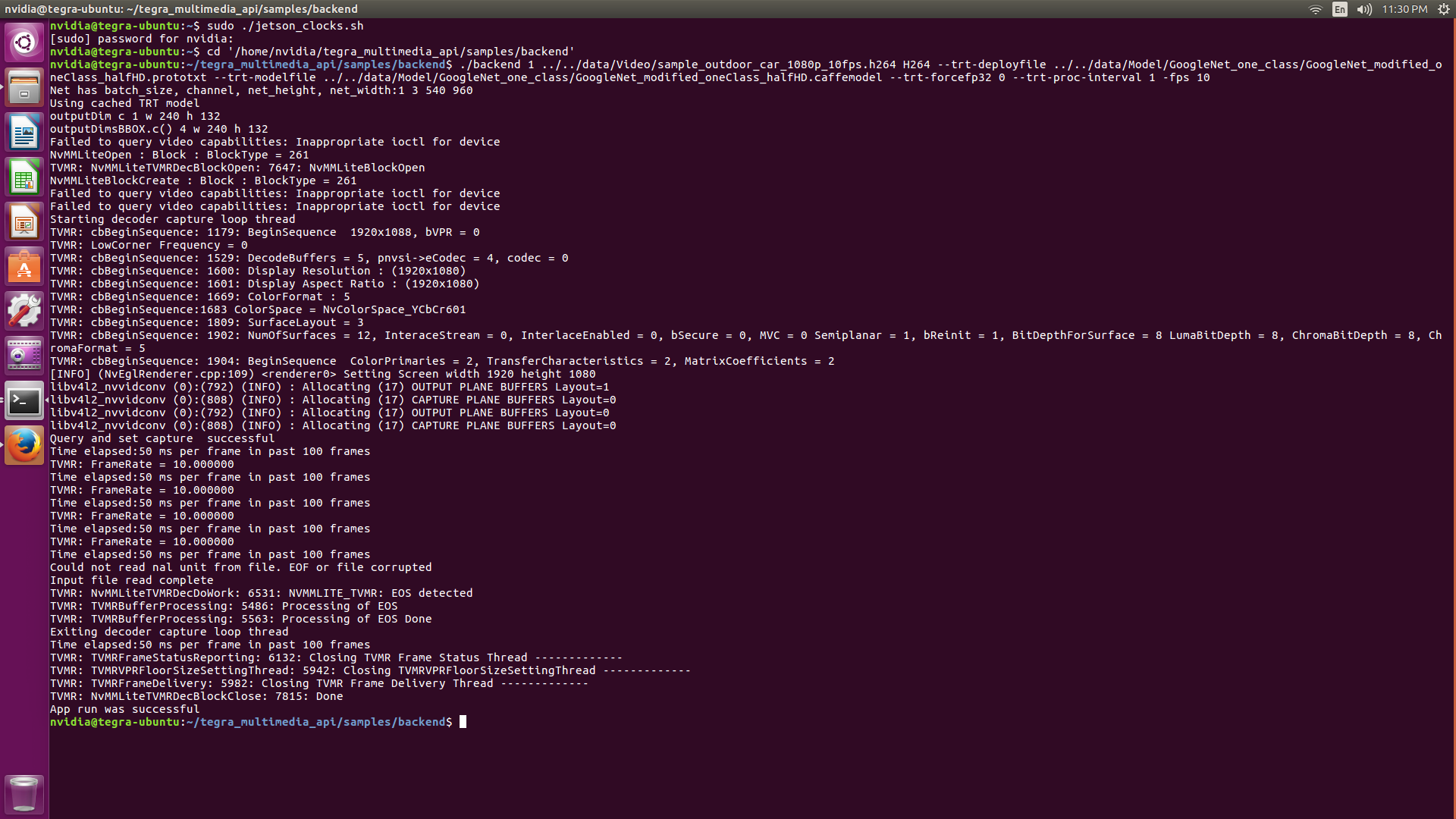The image size is (1456, 819).
Task: Open the sound volume indicator menu
Action: click(x=1364, y=9)
